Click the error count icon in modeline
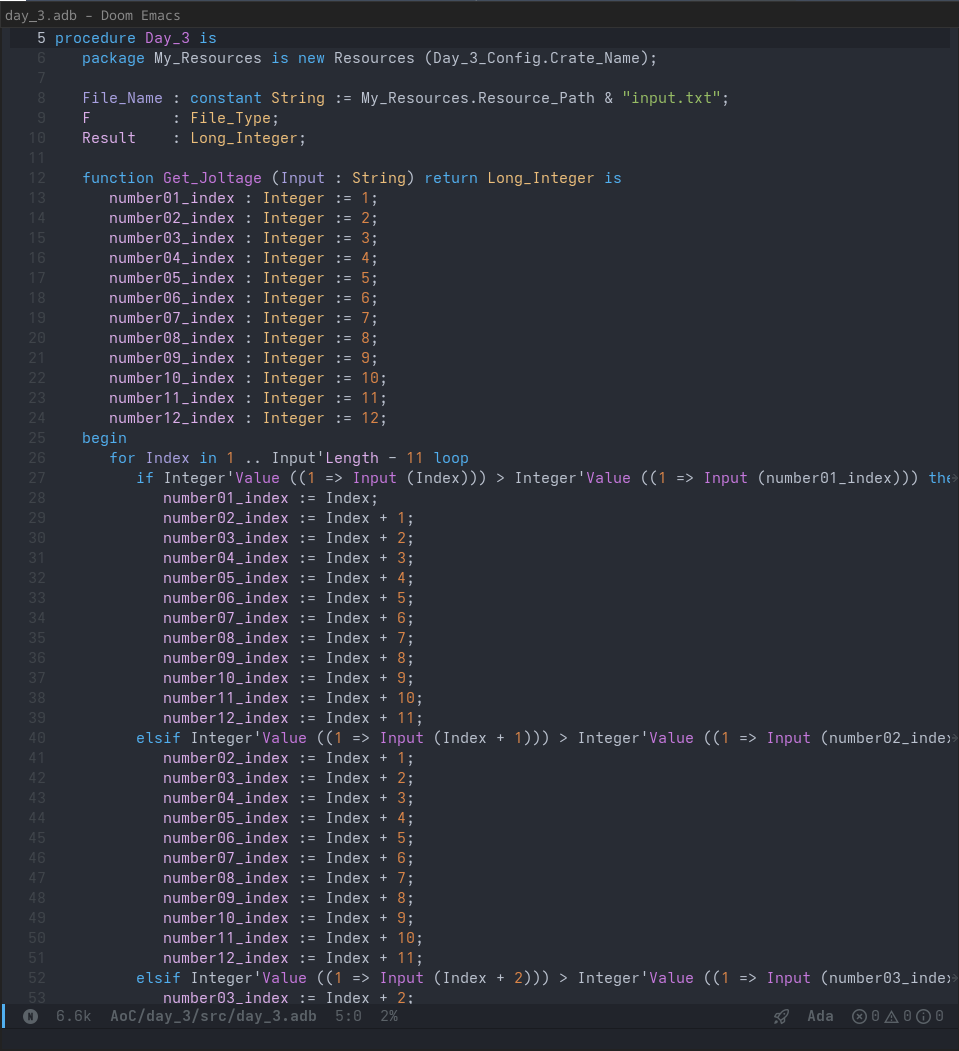 (x=859, y=1016)
